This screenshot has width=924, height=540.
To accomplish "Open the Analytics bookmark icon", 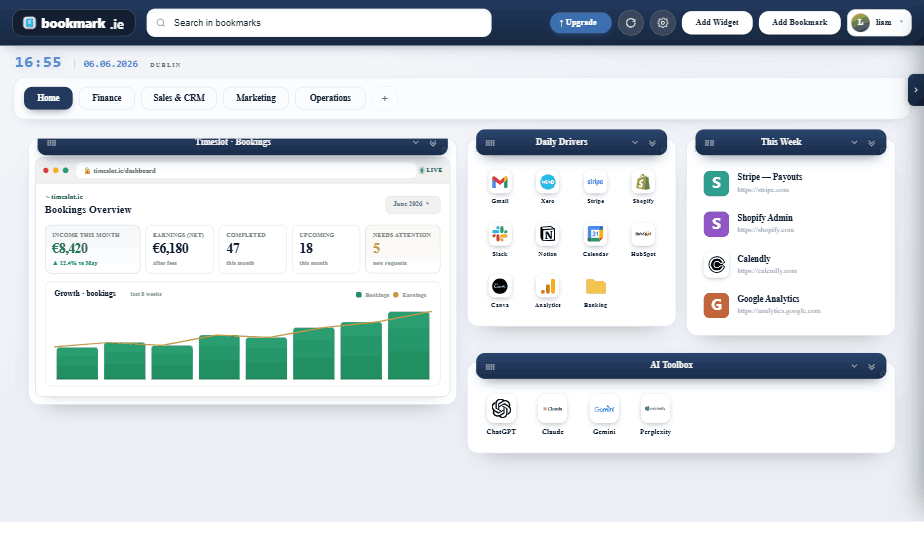I will 547,286.
